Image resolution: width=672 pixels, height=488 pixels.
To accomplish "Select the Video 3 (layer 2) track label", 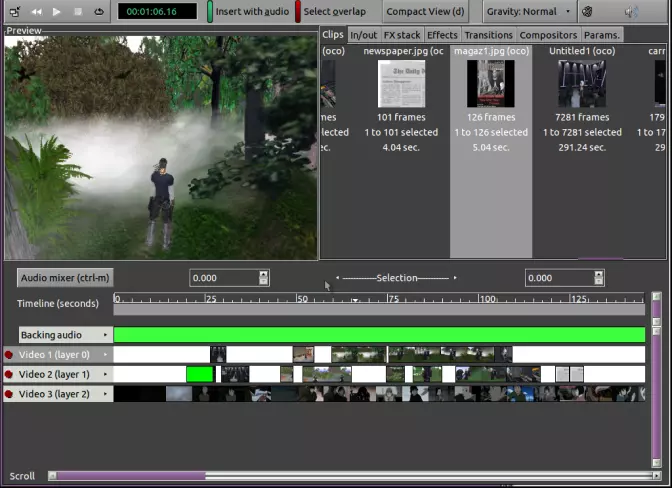I will (x=54, y=394).
